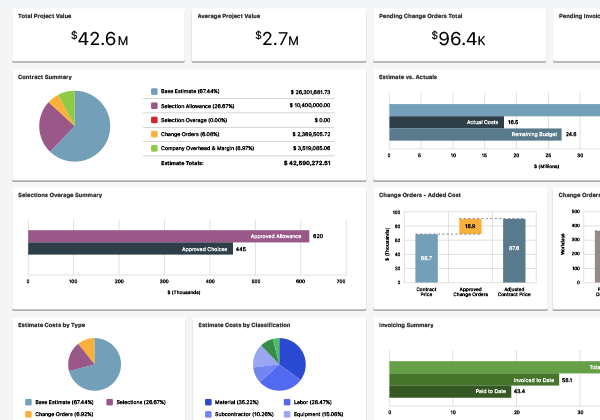Viewport: 600px width, 420px height.
Task: Select the Total Project Value card title
Action: (x=44, y=16)
